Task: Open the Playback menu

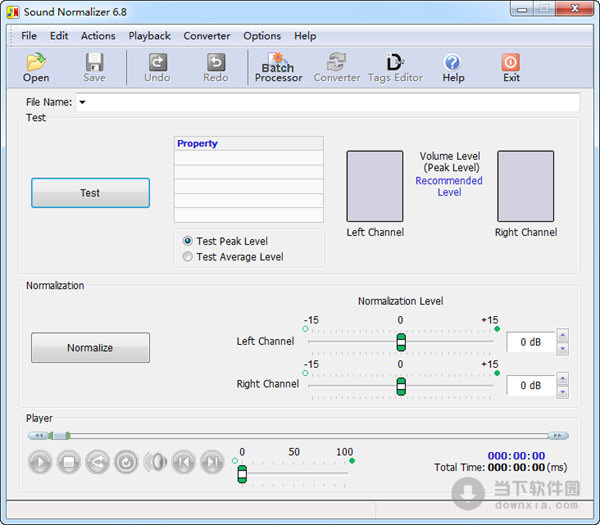Action: tap(149, 36)
